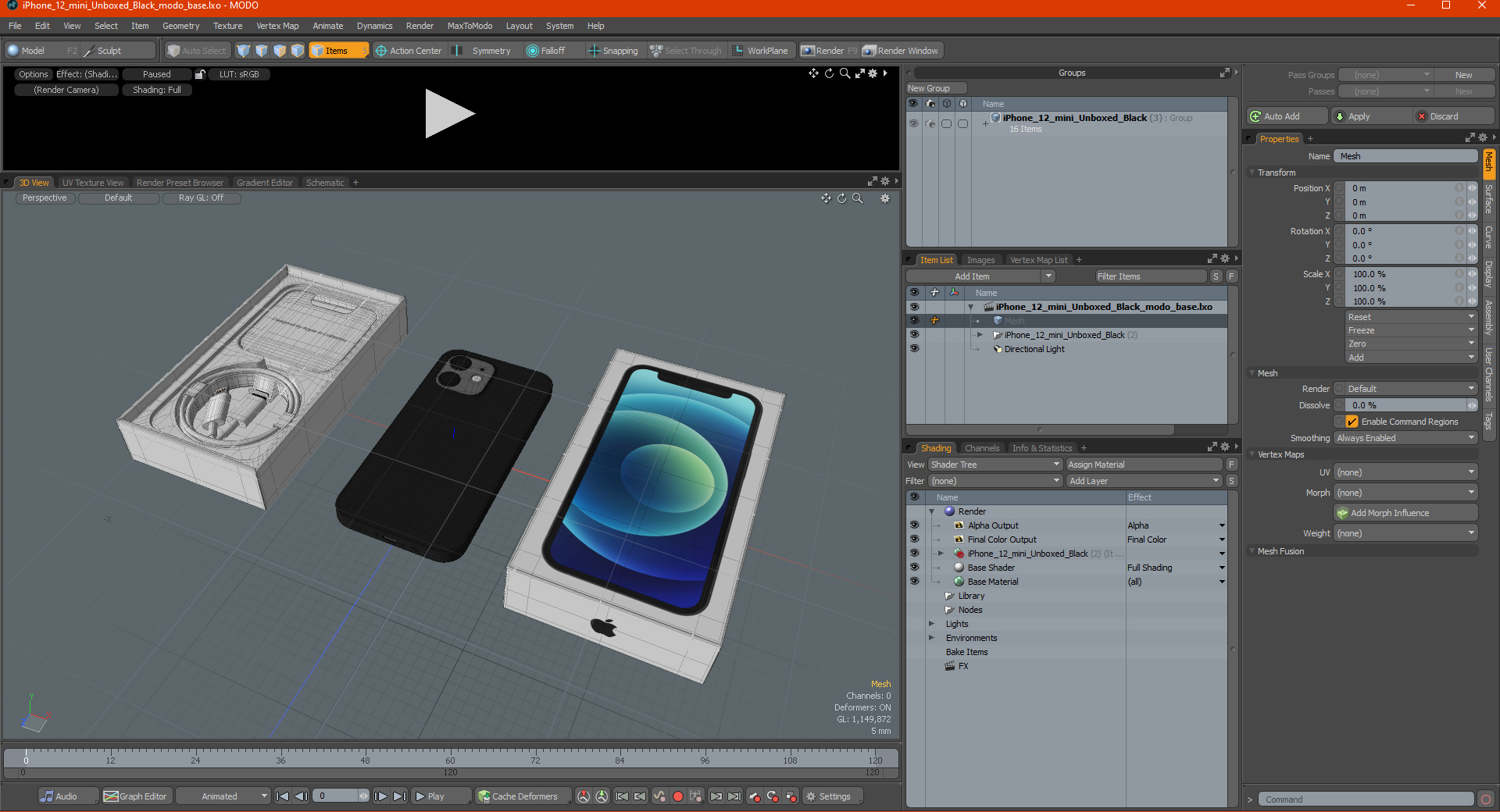Click pan view icon in 3D viewport
This screenshot has height=812, width=1500.
coord(826,198)
